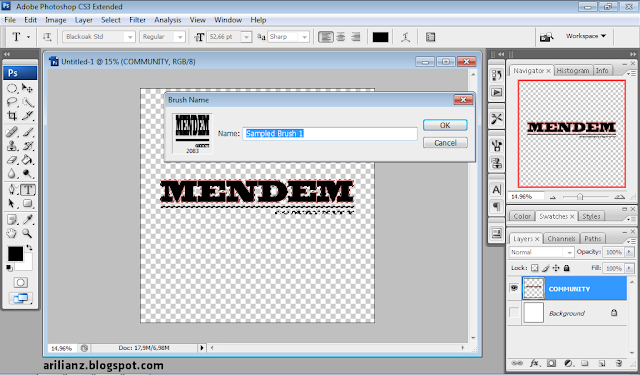Click the Create warped text icon
Screen dimensions: 640x375
(405, 37)
